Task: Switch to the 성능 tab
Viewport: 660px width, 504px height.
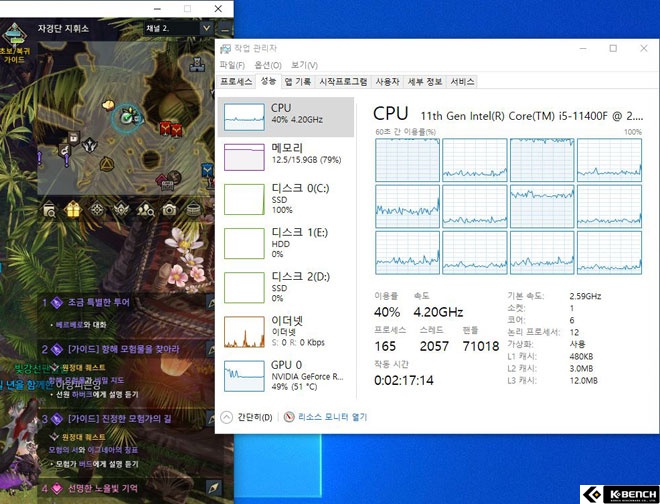Action: pos(268,81)
